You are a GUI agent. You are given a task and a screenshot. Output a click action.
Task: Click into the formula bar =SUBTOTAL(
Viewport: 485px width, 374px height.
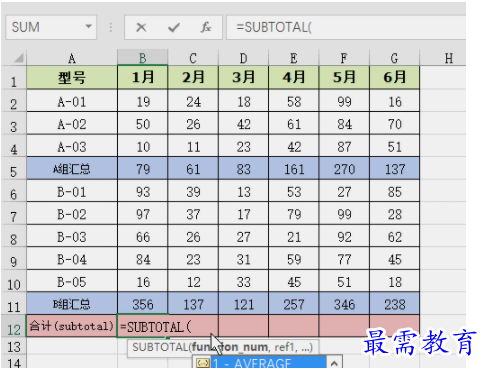346,27
